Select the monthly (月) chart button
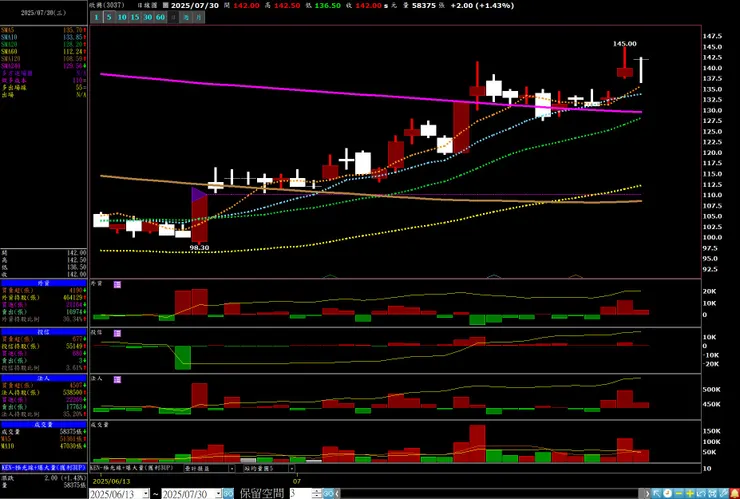Screen dimensions: 740x499 pos(199,17)
